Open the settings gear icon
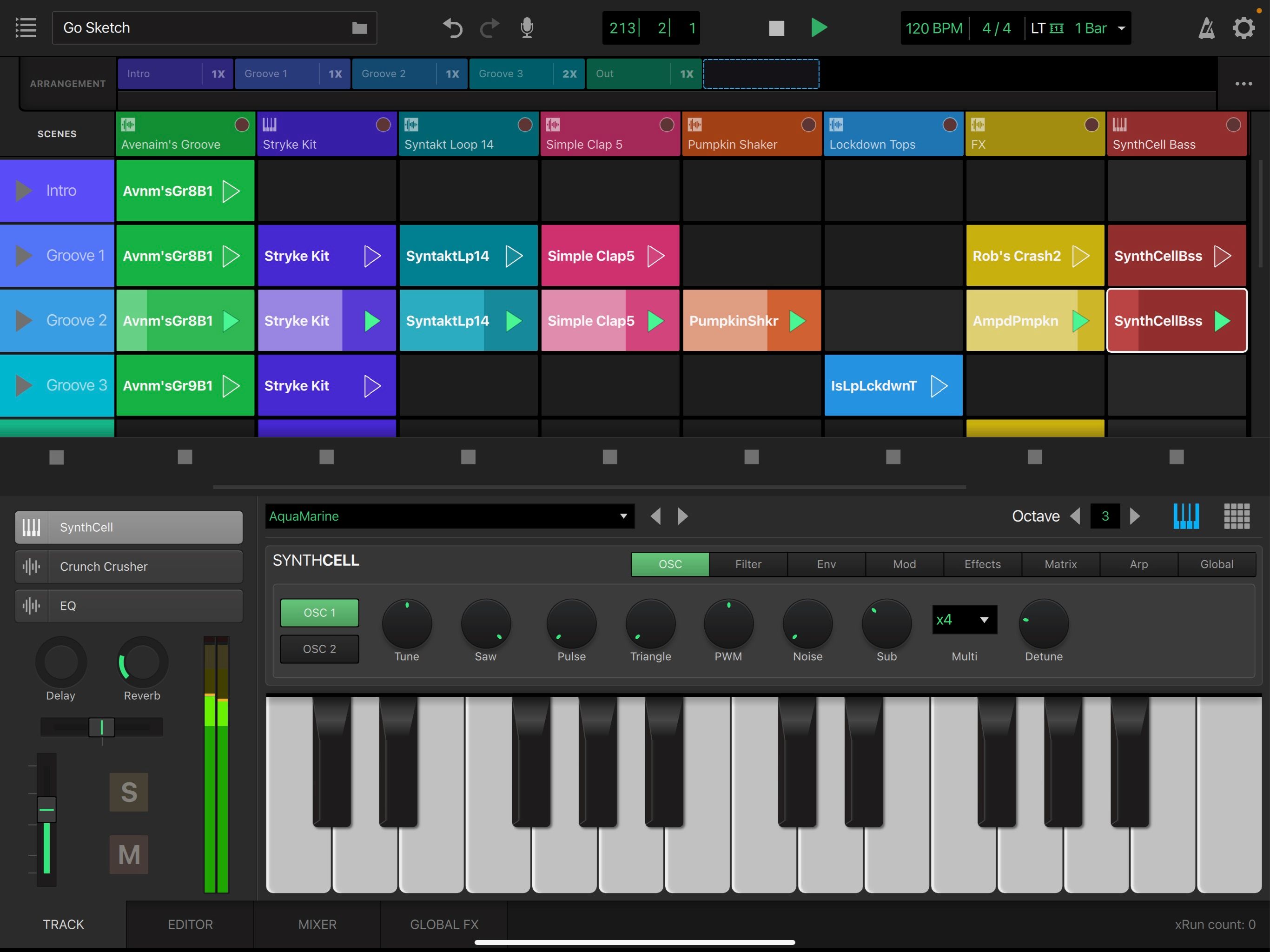1270x952 pixels. (x=1244, y=27)
